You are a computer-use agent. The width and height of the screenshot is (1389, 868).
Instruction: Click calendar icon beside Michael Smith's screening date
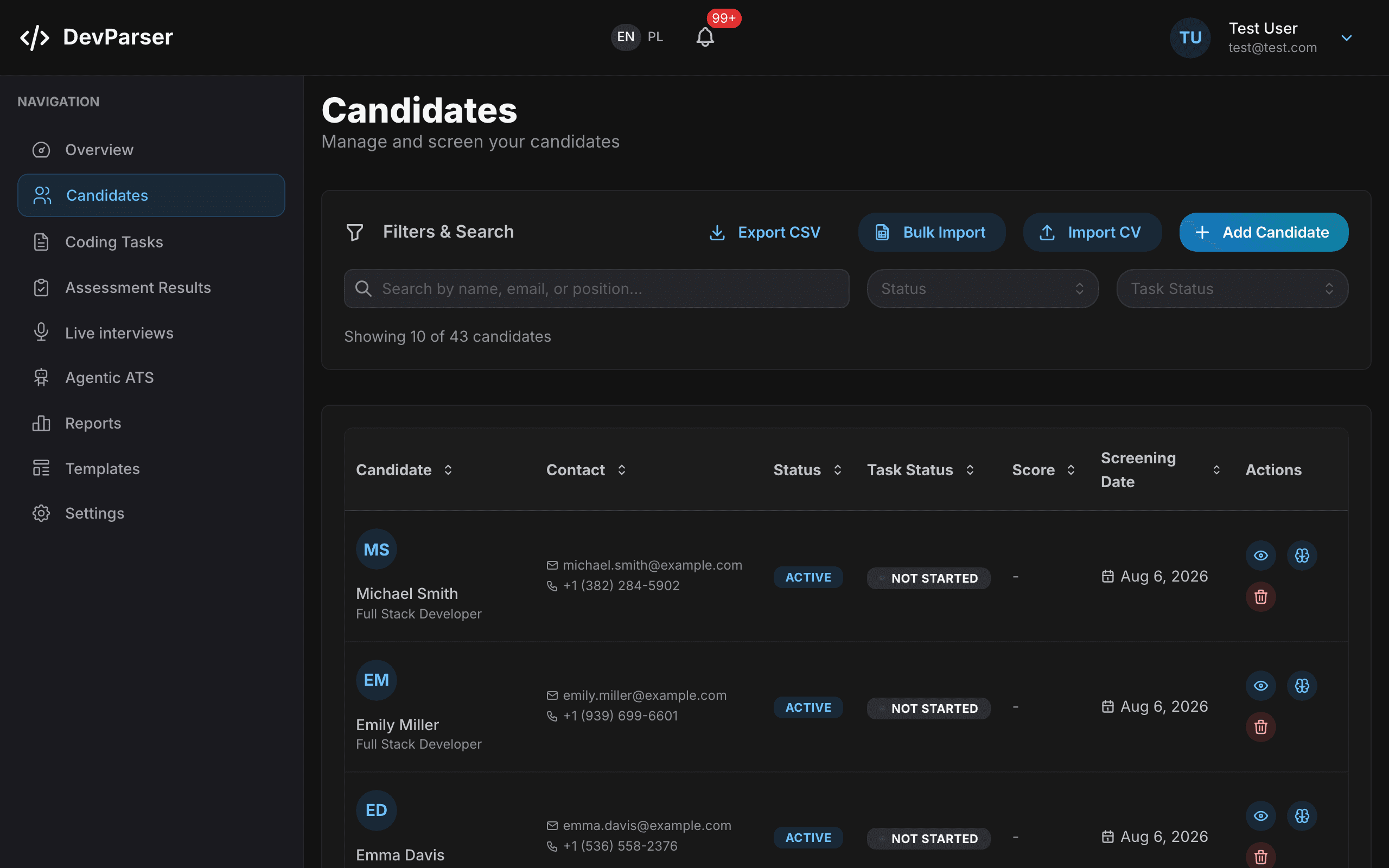[x=1108, y=576]
